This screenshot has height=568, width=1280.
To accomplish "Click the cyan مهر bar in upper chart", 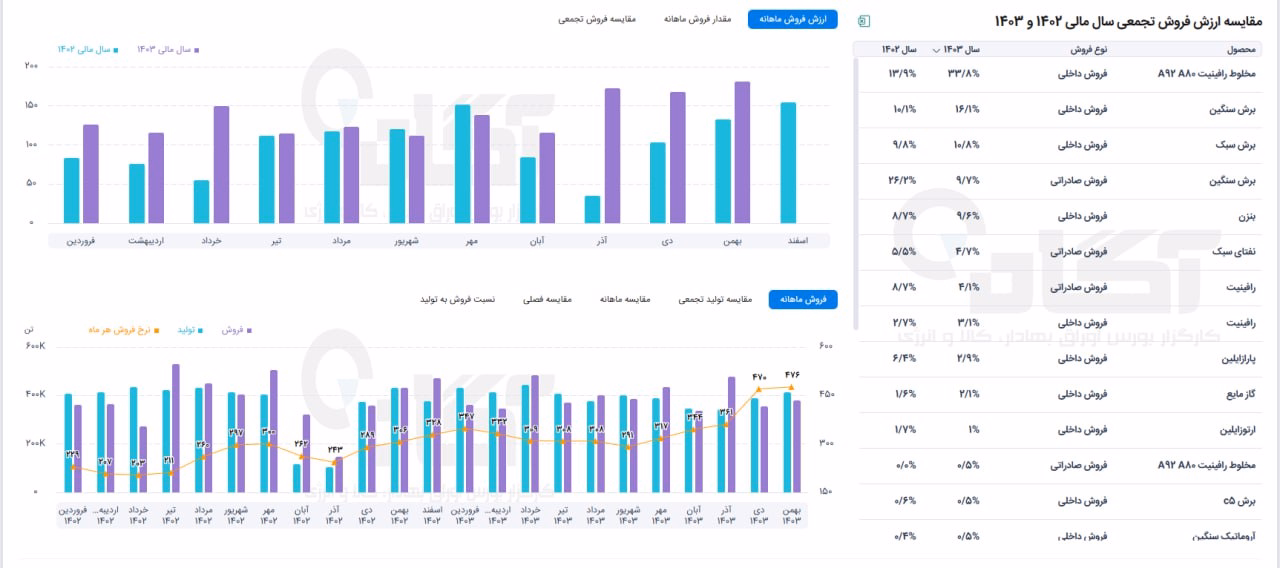I will [462, 164].
